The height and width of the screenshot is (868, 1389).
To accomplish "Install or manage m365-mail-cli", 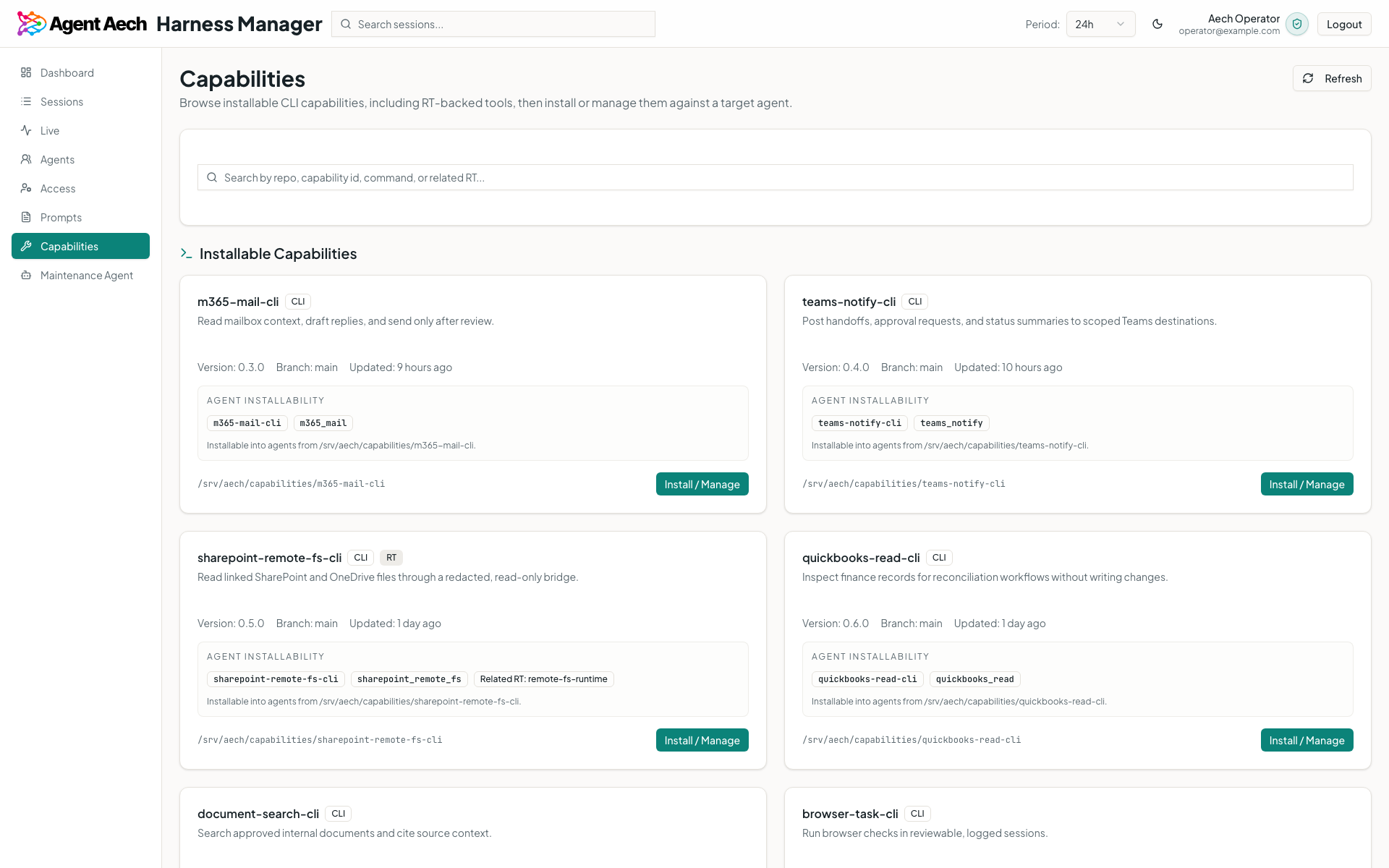I will 702,484.
